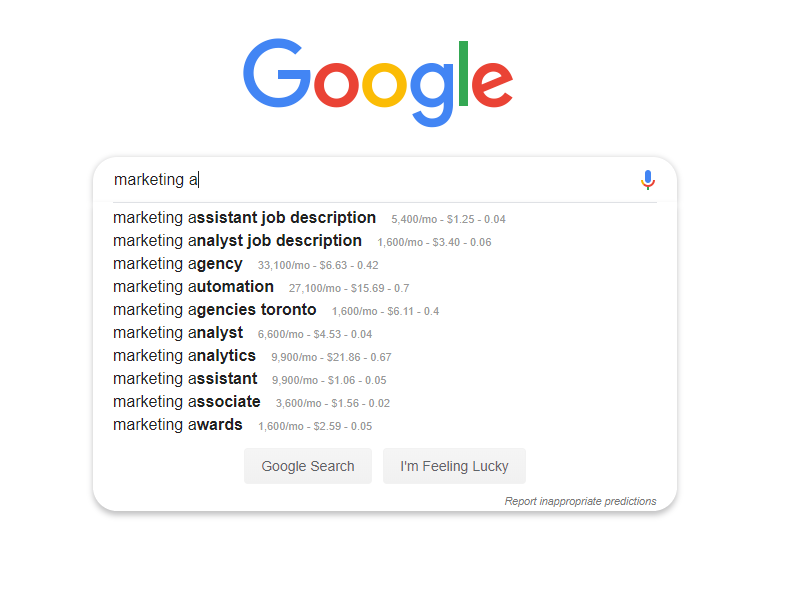Choose the 'marketing associate' suggestion
The height and width of the screenshot is (594, 785).
click(x=187, y=402)
